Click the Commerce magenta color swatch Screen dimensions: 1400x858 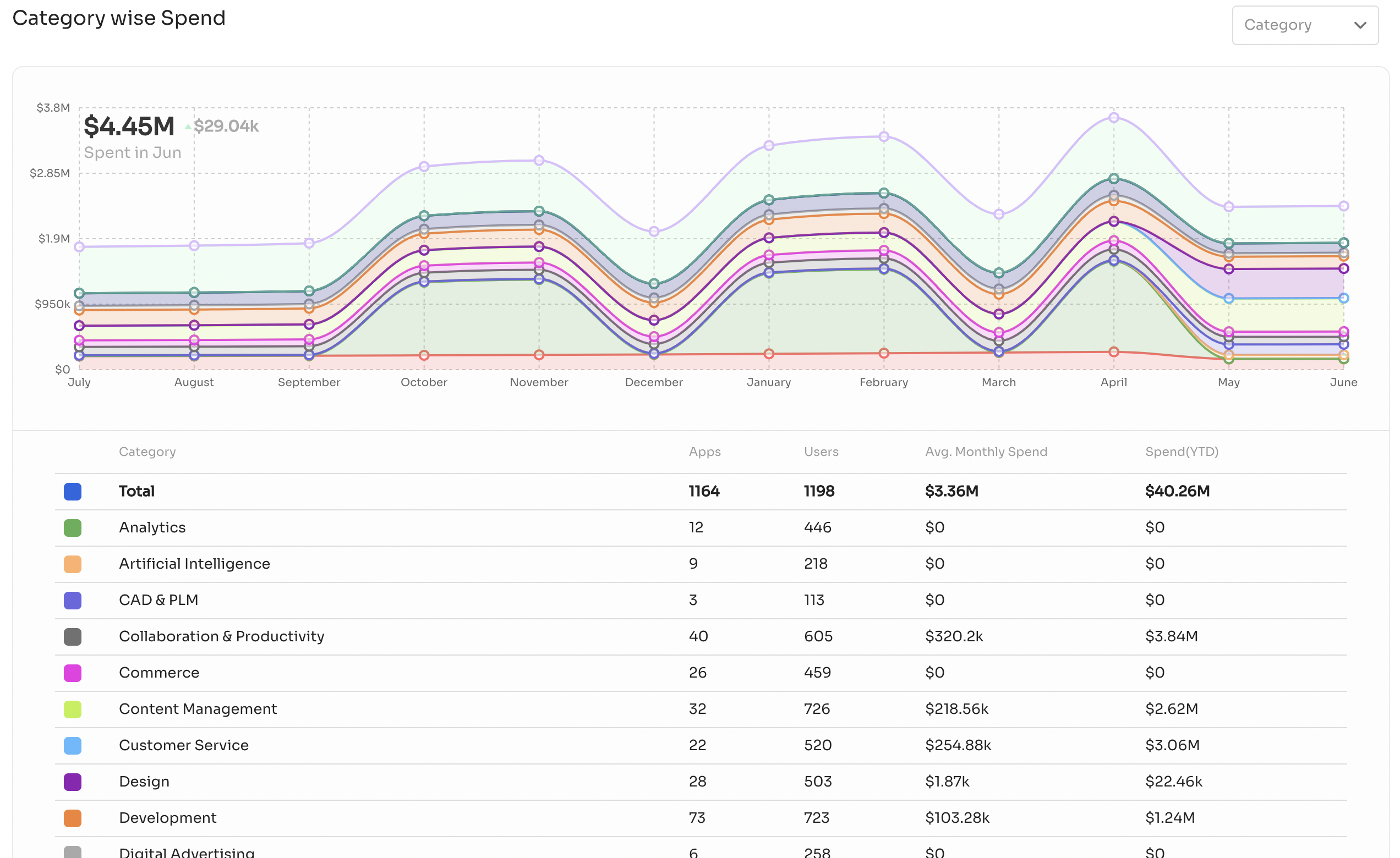click(73, 673)
